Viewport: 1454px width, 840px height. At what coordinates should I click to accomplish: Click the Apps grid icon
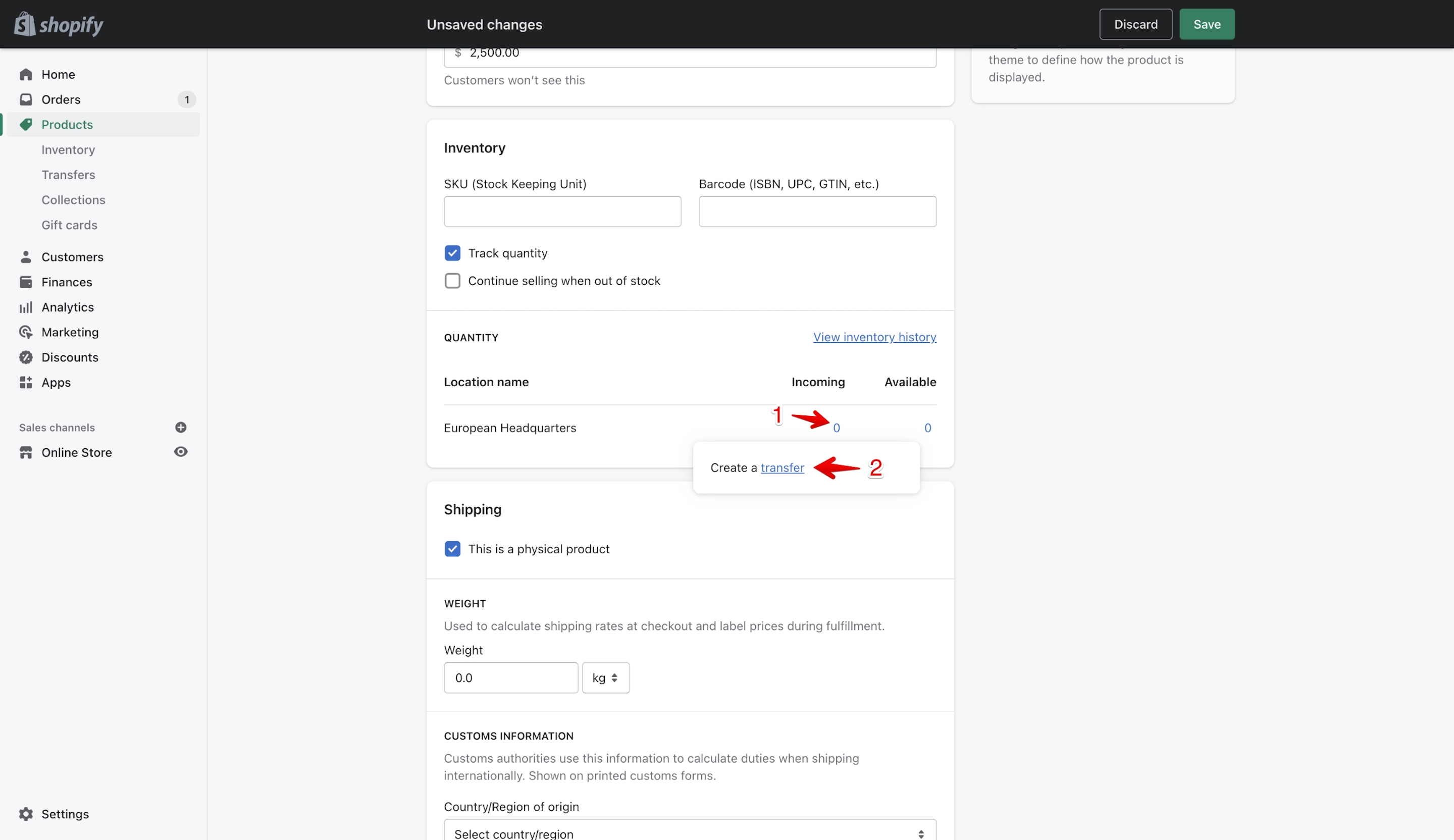point(25,383)
